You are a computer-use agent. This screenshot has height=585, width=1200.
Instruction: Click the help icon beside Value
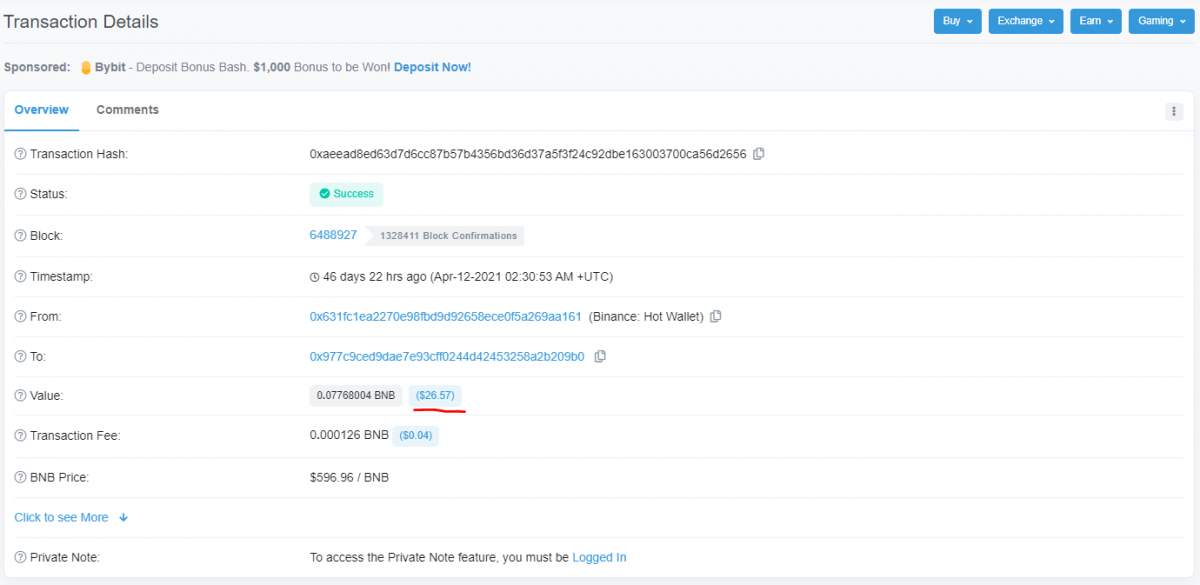click(17, 395)
